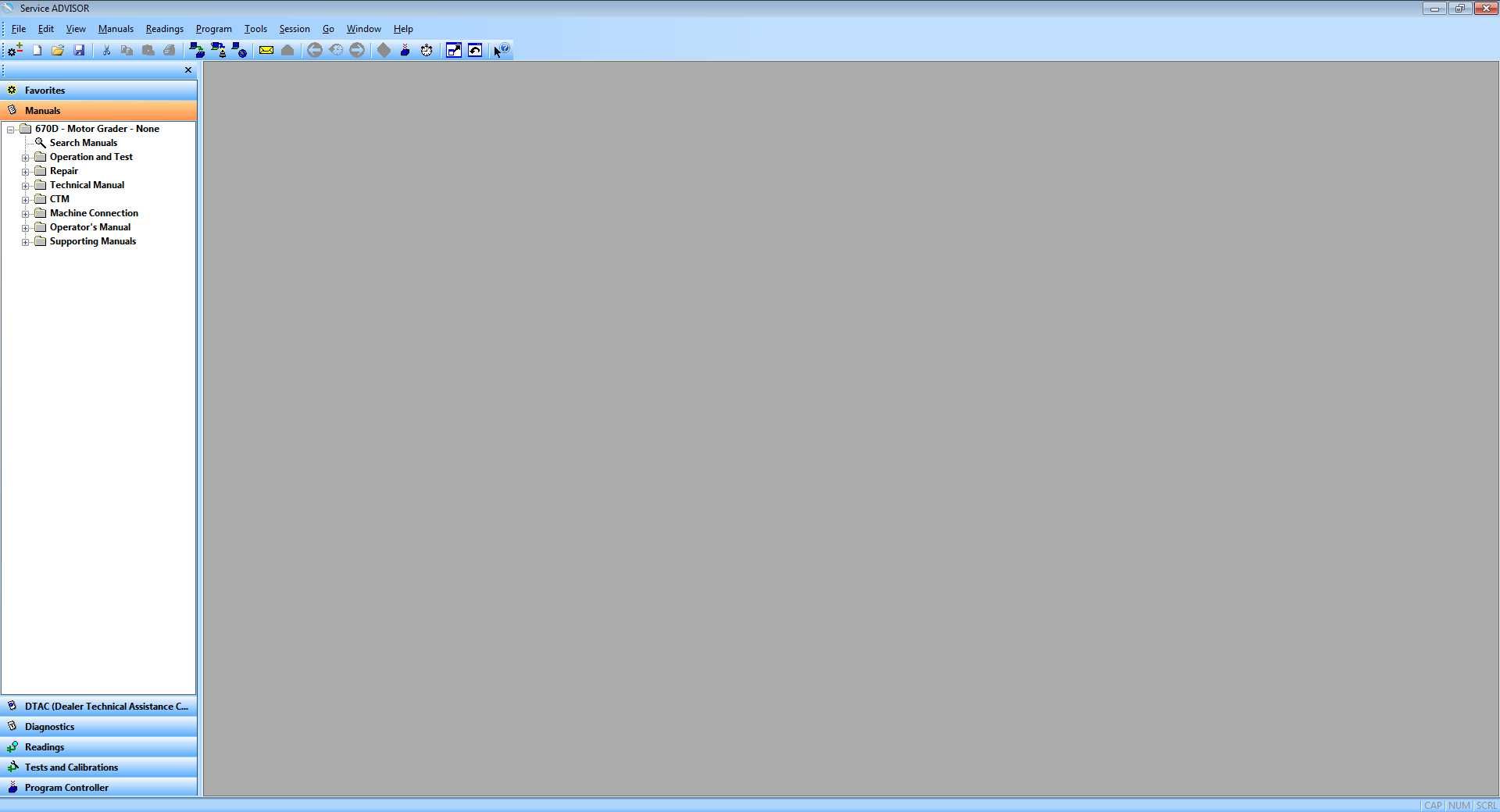The image size is (1500, 812).
Task: Open the Window menu
Action: [364, 29]
